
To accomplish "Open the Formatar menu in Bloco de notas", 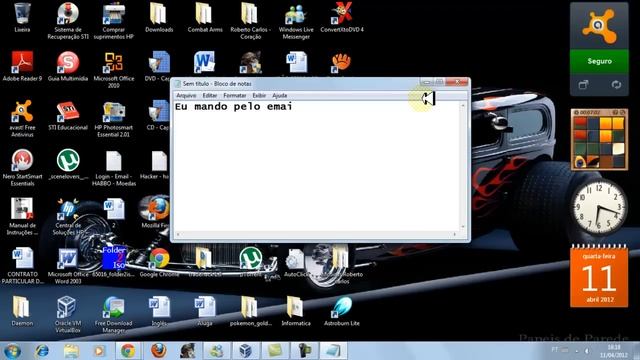I will coord(235,96).
